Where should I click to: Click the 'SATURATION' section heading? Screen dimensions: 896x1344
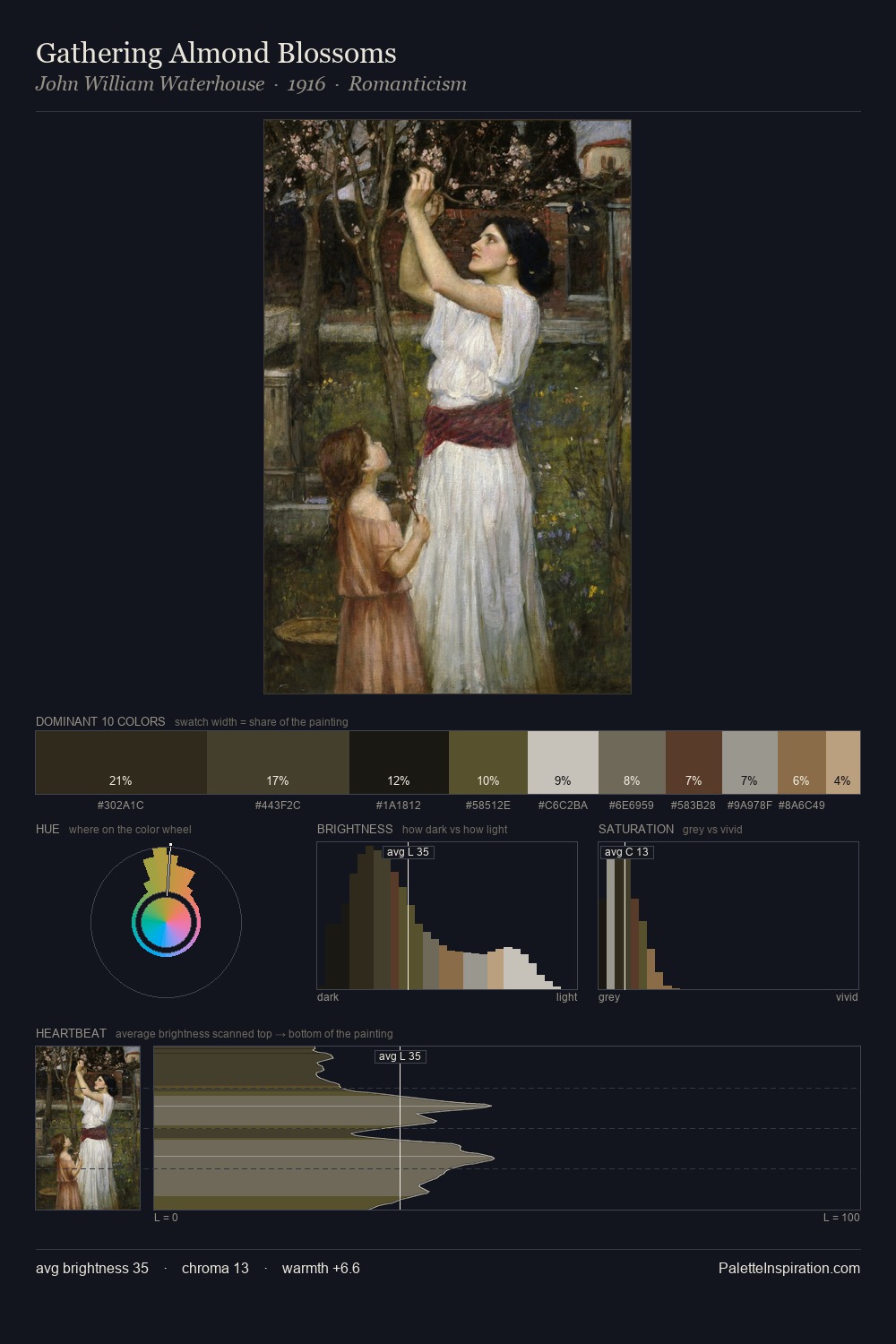[x=636, y=829]
